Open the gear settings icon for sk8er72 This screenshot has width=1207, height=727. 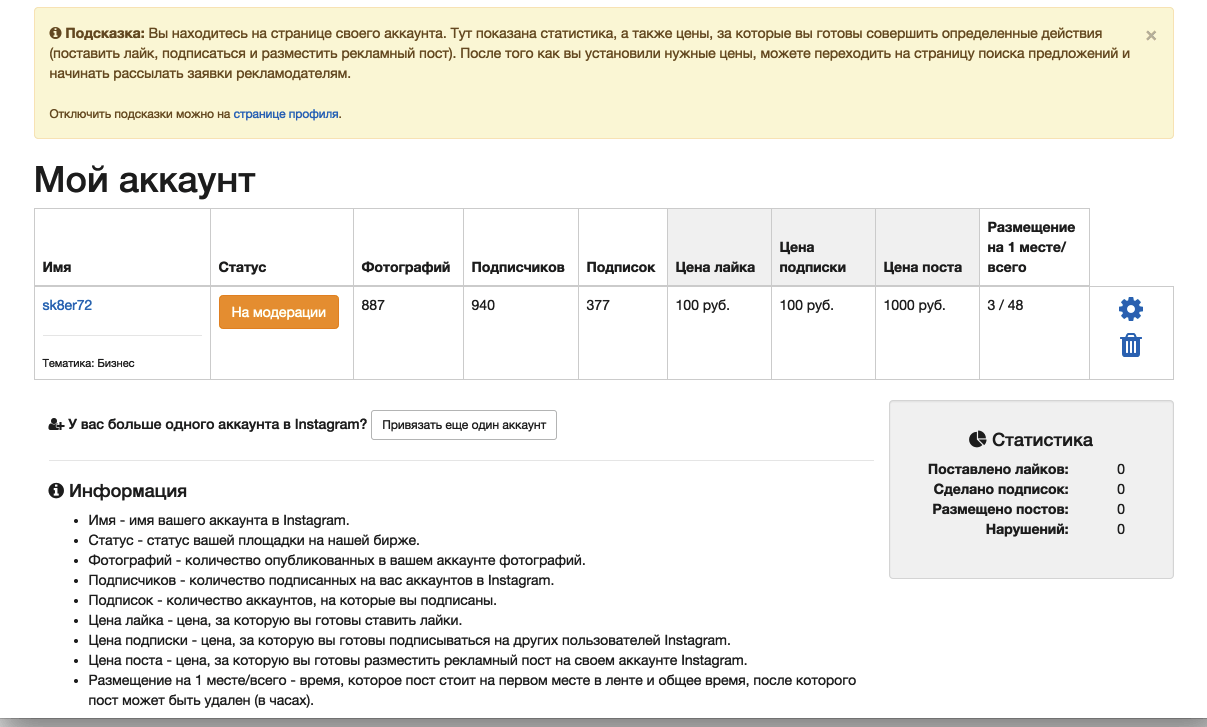coord(1130,308)
